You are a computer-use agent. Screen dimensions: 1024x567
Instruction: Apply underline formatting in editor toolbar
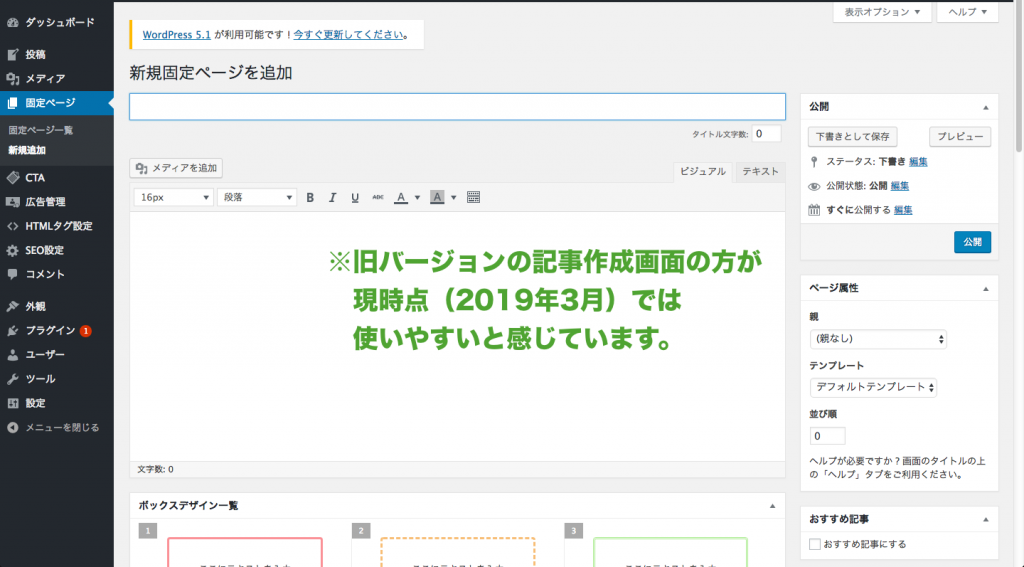click(355, 198)
